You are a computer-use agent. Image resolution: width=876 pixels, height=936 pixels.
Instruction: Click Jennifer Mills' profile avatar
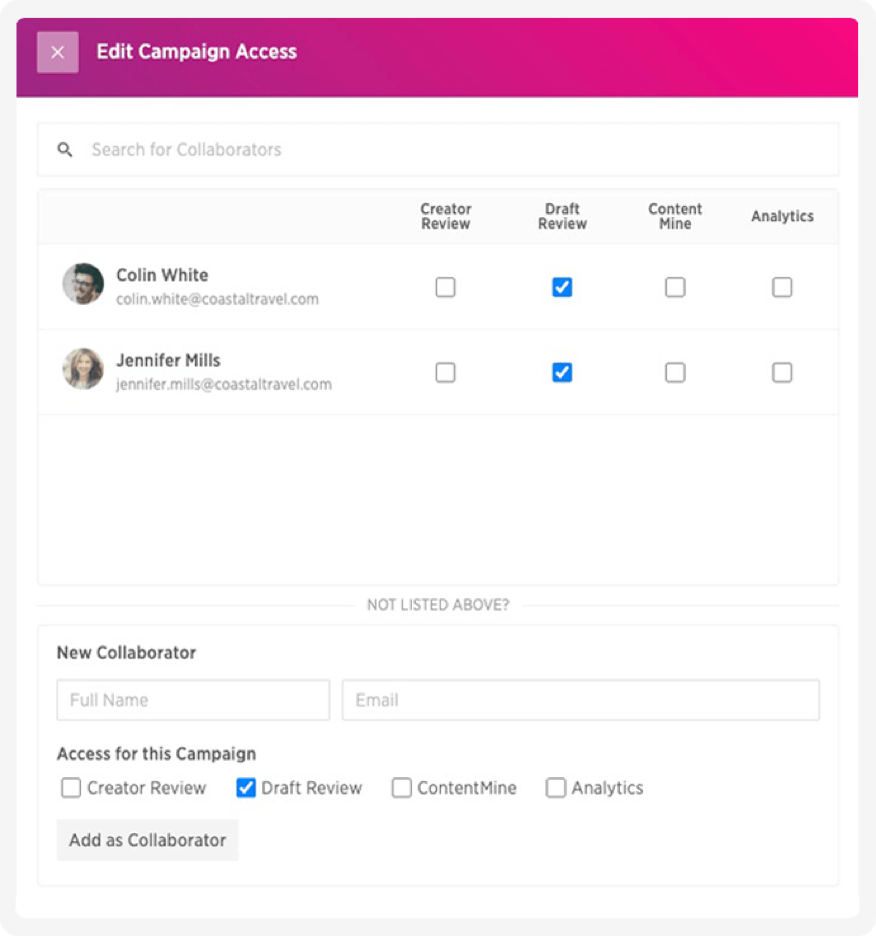(x=83, y=369)
